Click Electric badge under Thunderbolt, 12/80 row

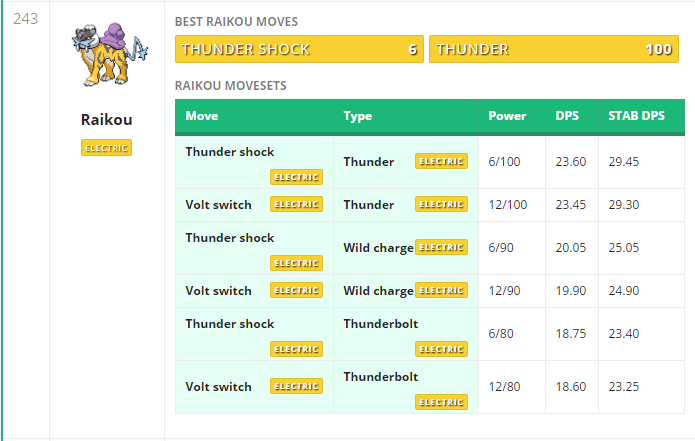click(441, 402)
